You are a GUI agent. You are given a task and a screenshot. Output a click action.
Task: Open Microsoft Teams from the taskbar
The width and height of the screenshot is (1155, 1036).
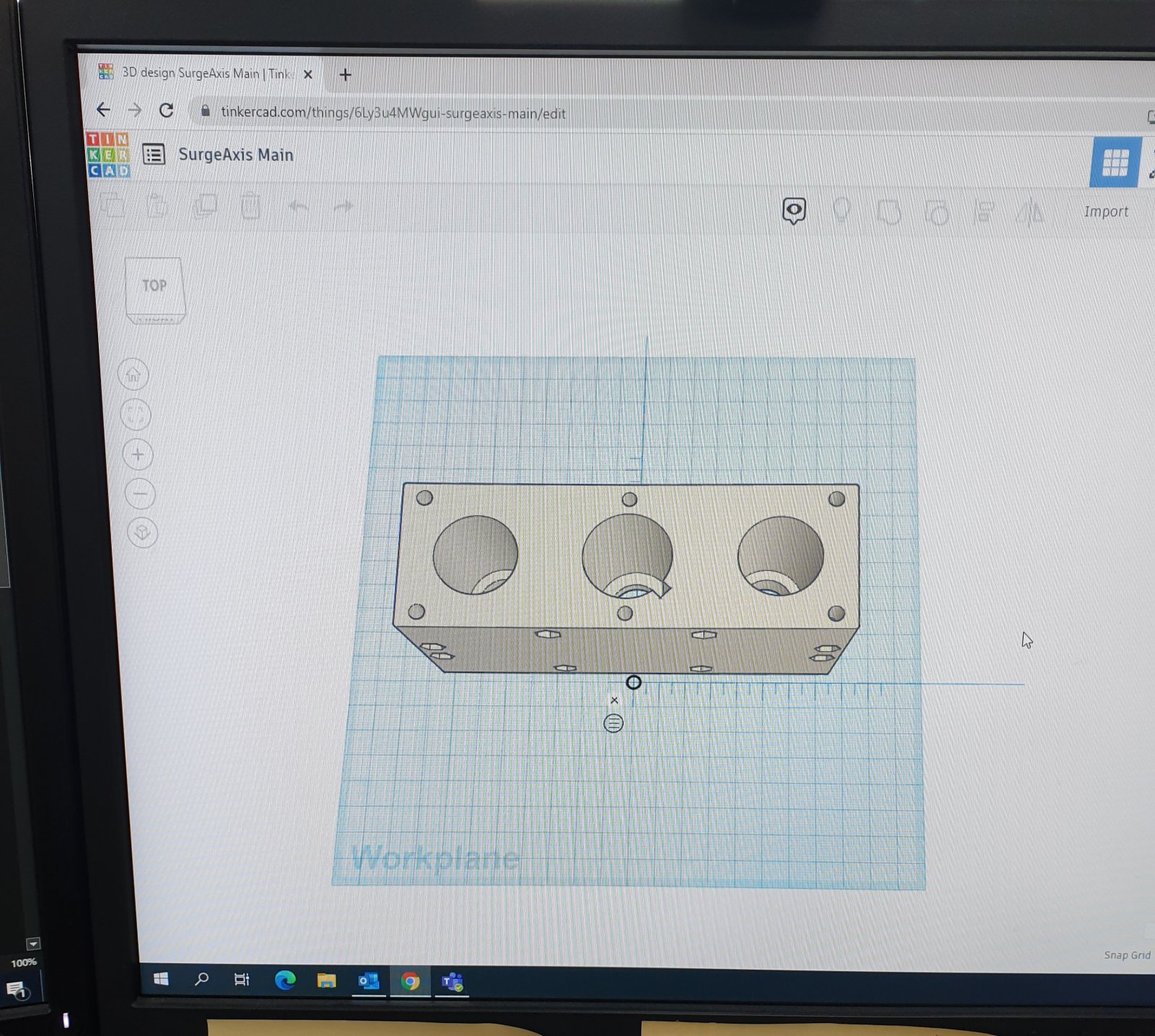tap(452, 981)
